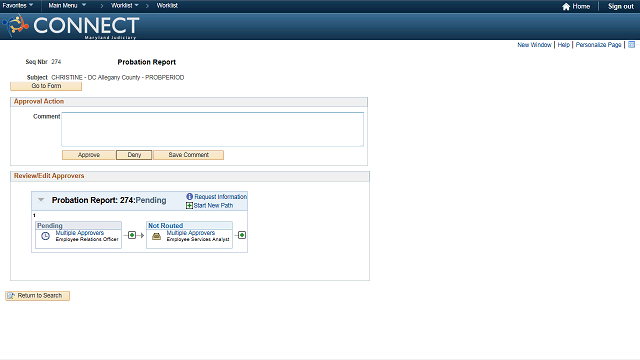Viewport: 640px width, 360px height.
Task: Click the Return to Search button
Action: 38,296
